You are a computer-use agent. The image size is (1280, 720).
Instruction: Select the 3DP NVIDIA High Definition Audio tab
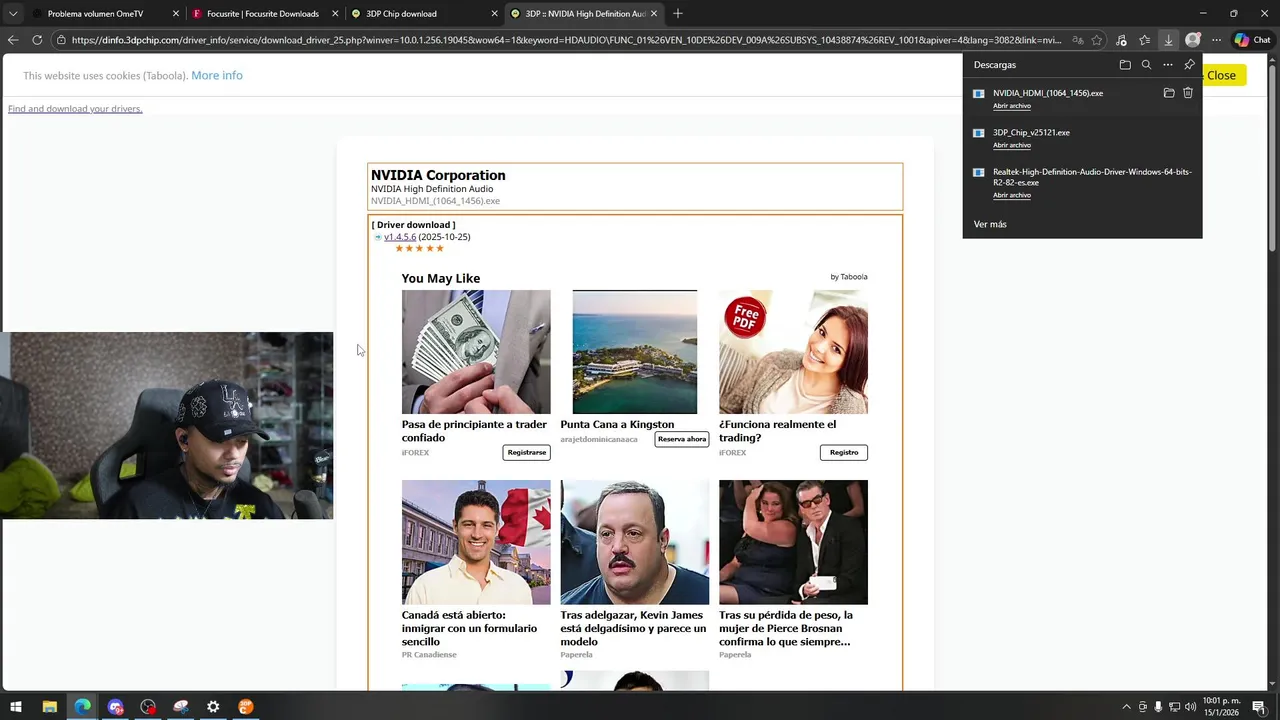point(585,14)
